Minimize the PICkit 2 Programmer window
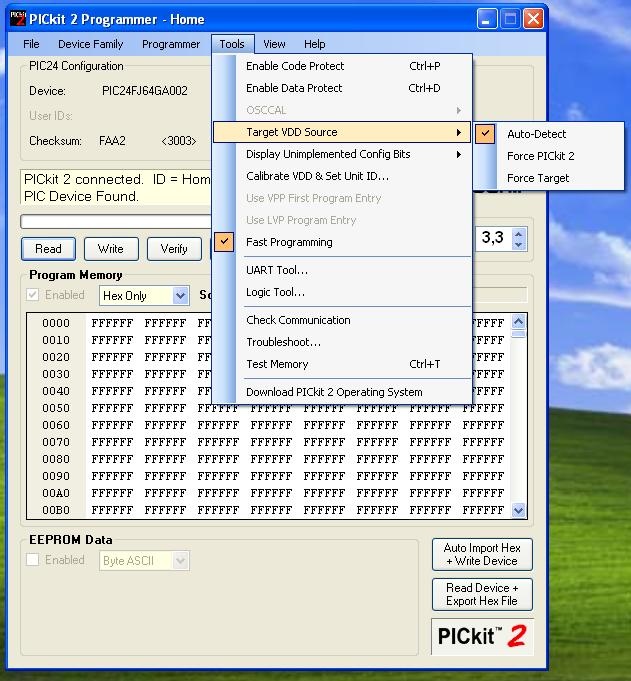This screenshot has height=681, width=631. tap(487, 19)
